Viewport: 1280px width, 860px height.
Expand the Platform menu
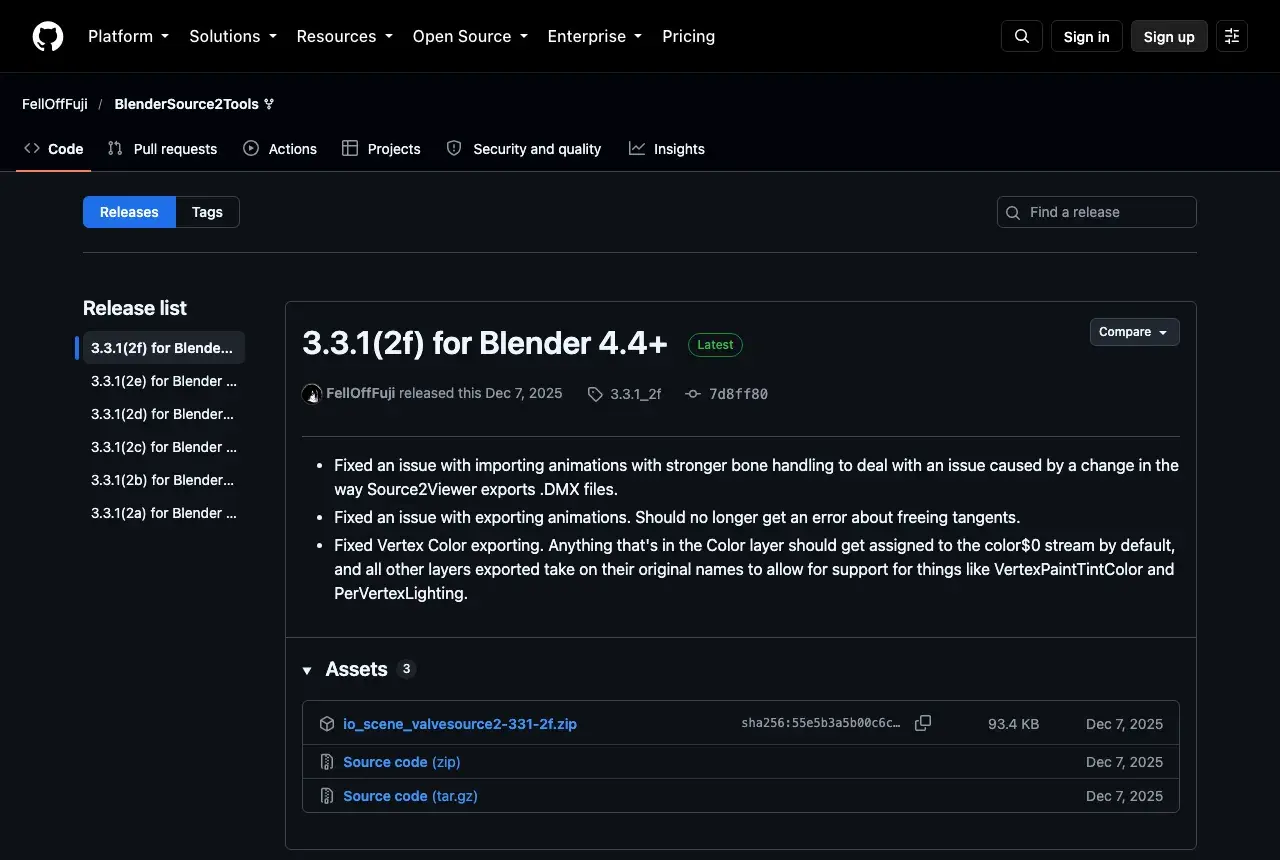click(128, 36)
